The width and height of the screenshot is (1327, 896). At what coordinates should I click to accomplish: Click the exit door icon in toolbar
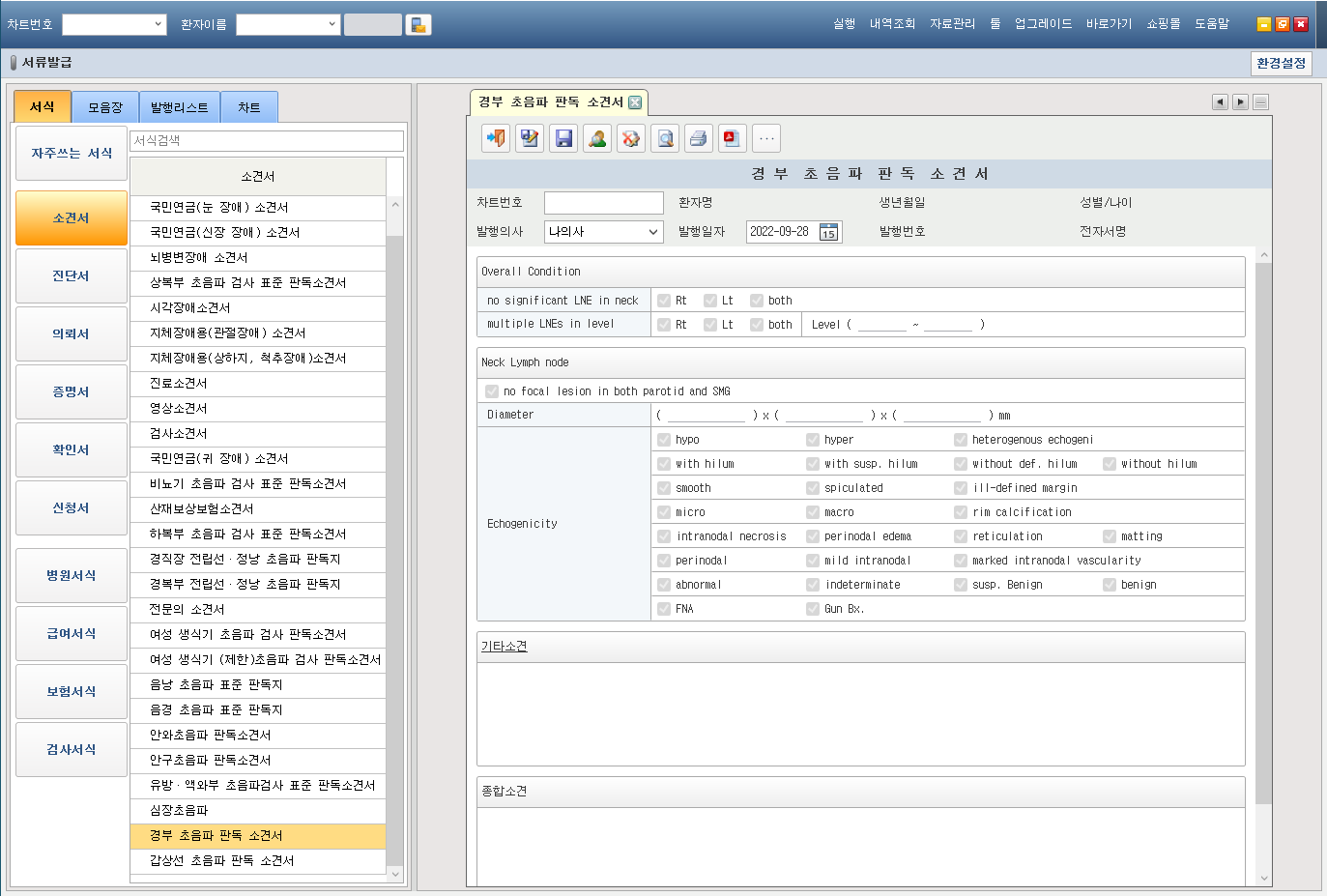[496, 138]
